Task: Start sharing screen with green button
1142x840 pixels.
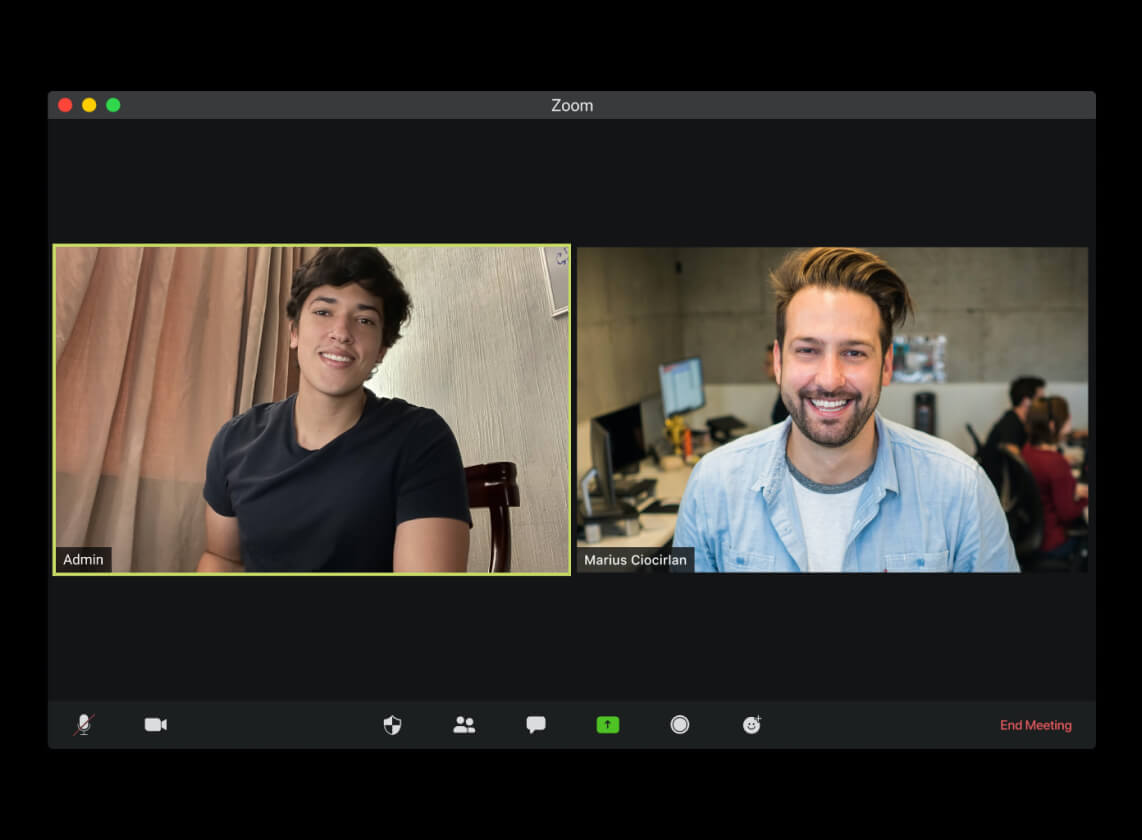Action: click(x=607, y=724)
